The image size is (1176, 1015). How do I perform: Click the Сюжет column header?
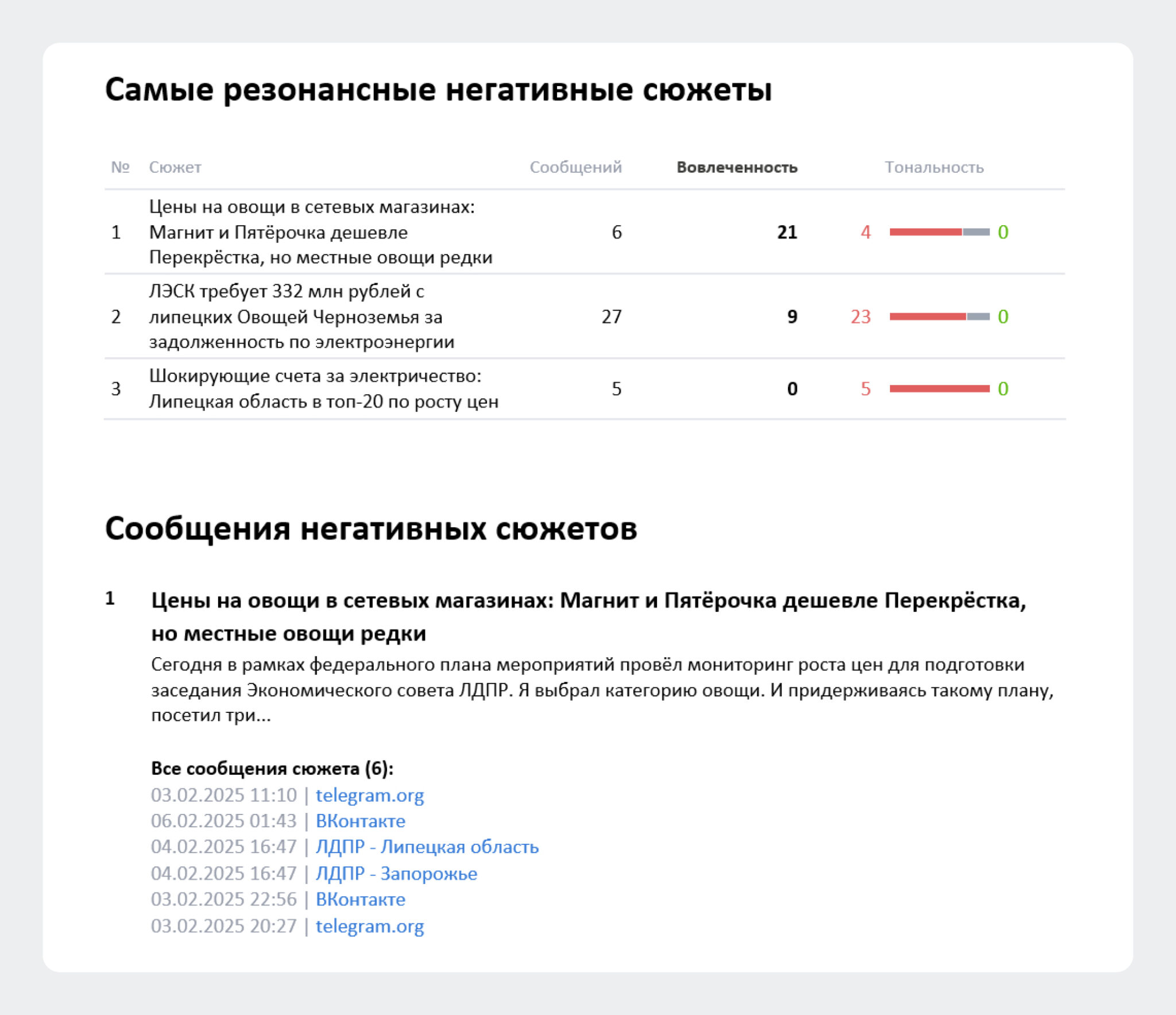[175, 167]
